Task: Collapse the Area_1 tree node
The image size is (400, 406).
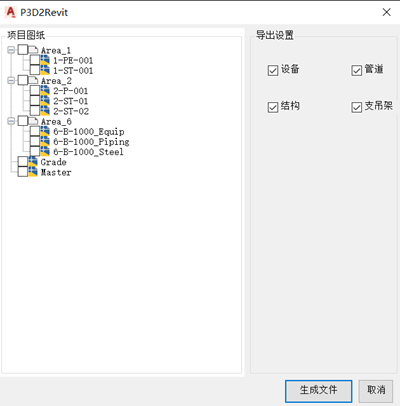Action: [x=11, y=50]
